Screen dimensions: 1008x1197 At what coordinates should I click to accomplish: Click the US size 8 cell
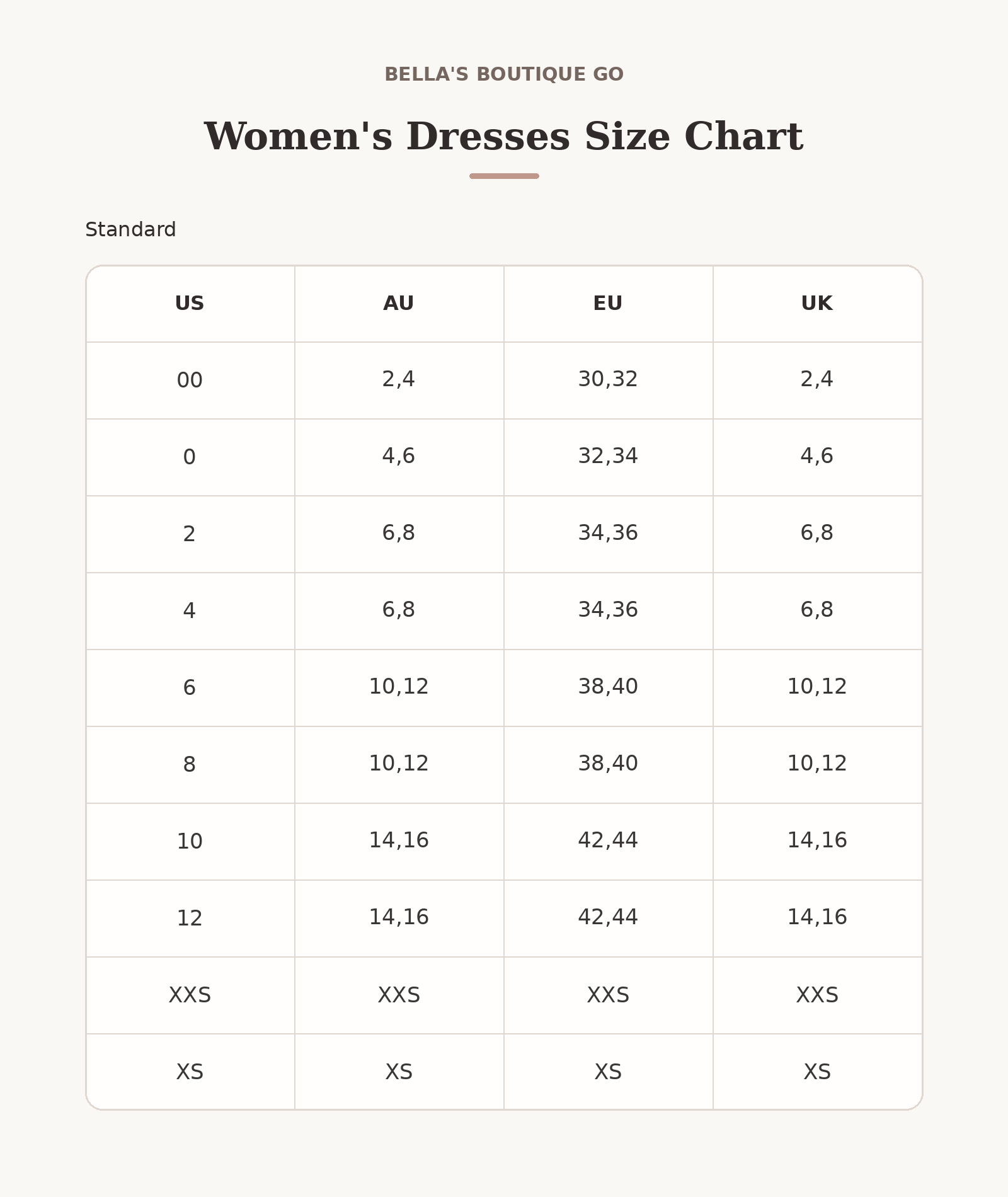(x=190, y=765)
